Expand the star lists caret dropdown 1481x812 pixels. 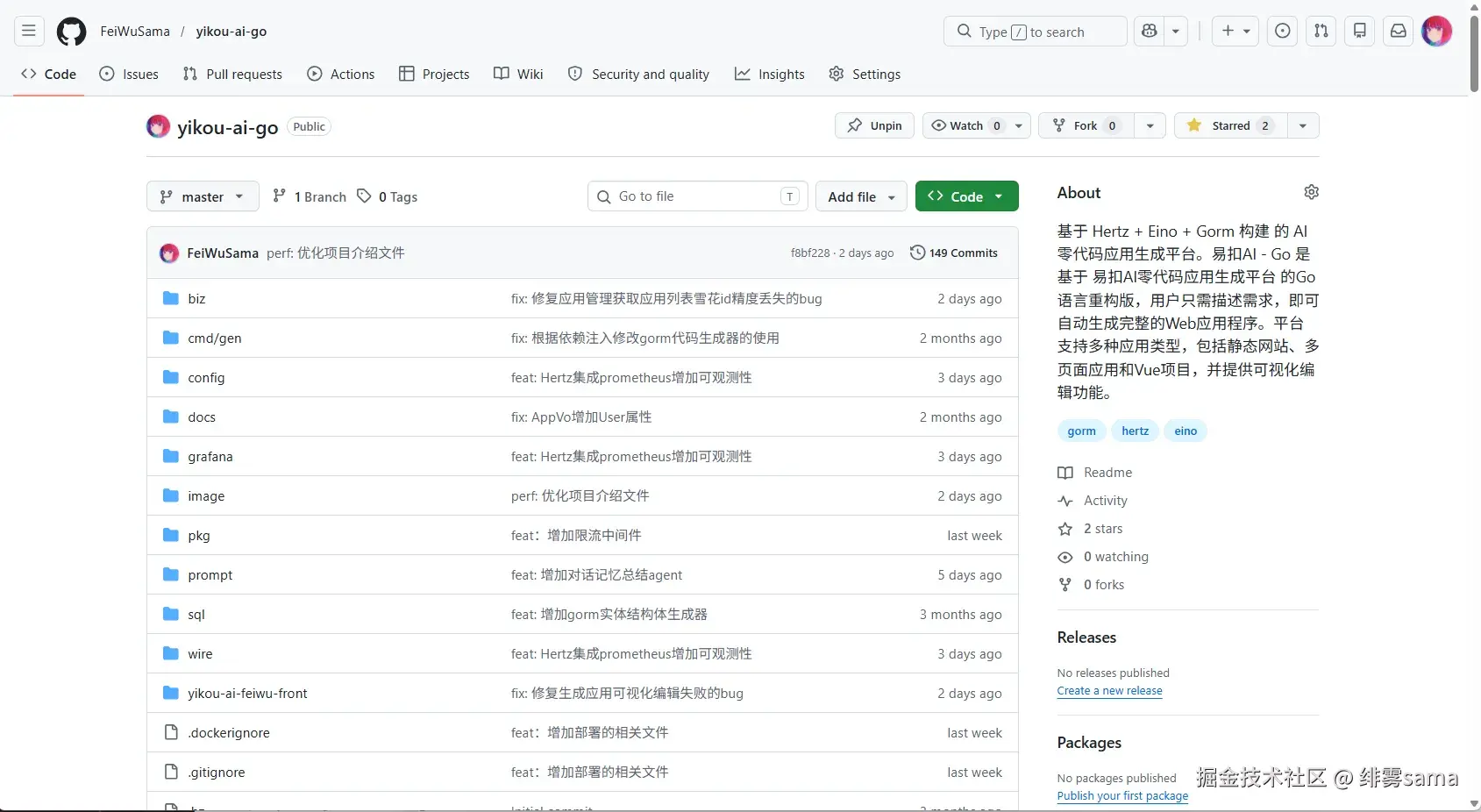tap(1303, 125)
